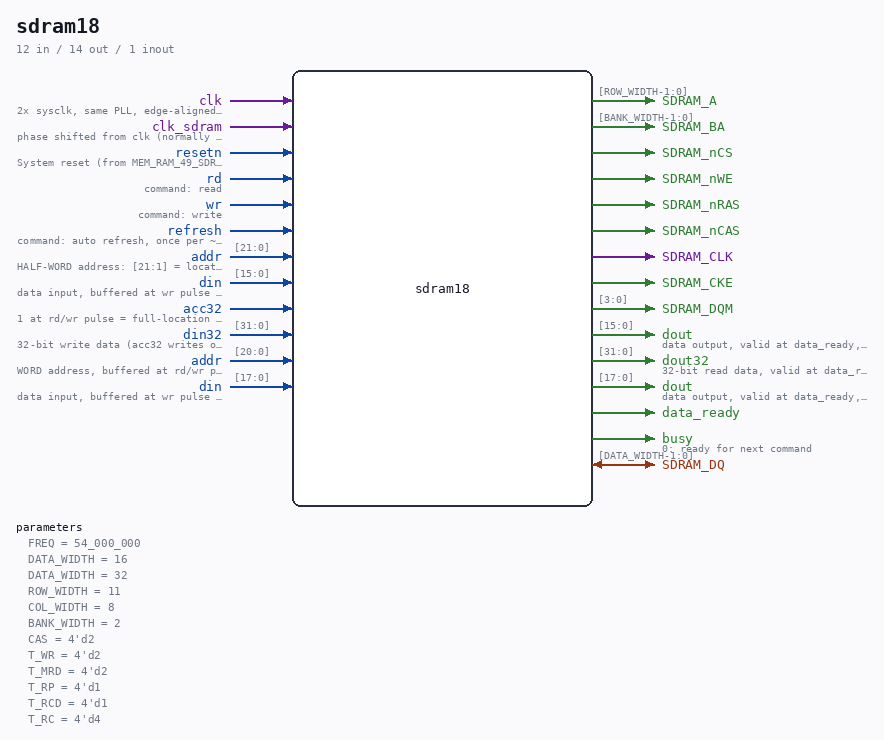Click the CAS = 4'd2 parameter line
The width and height of the screenshot is (884, 740).
[x=61, y=639]
